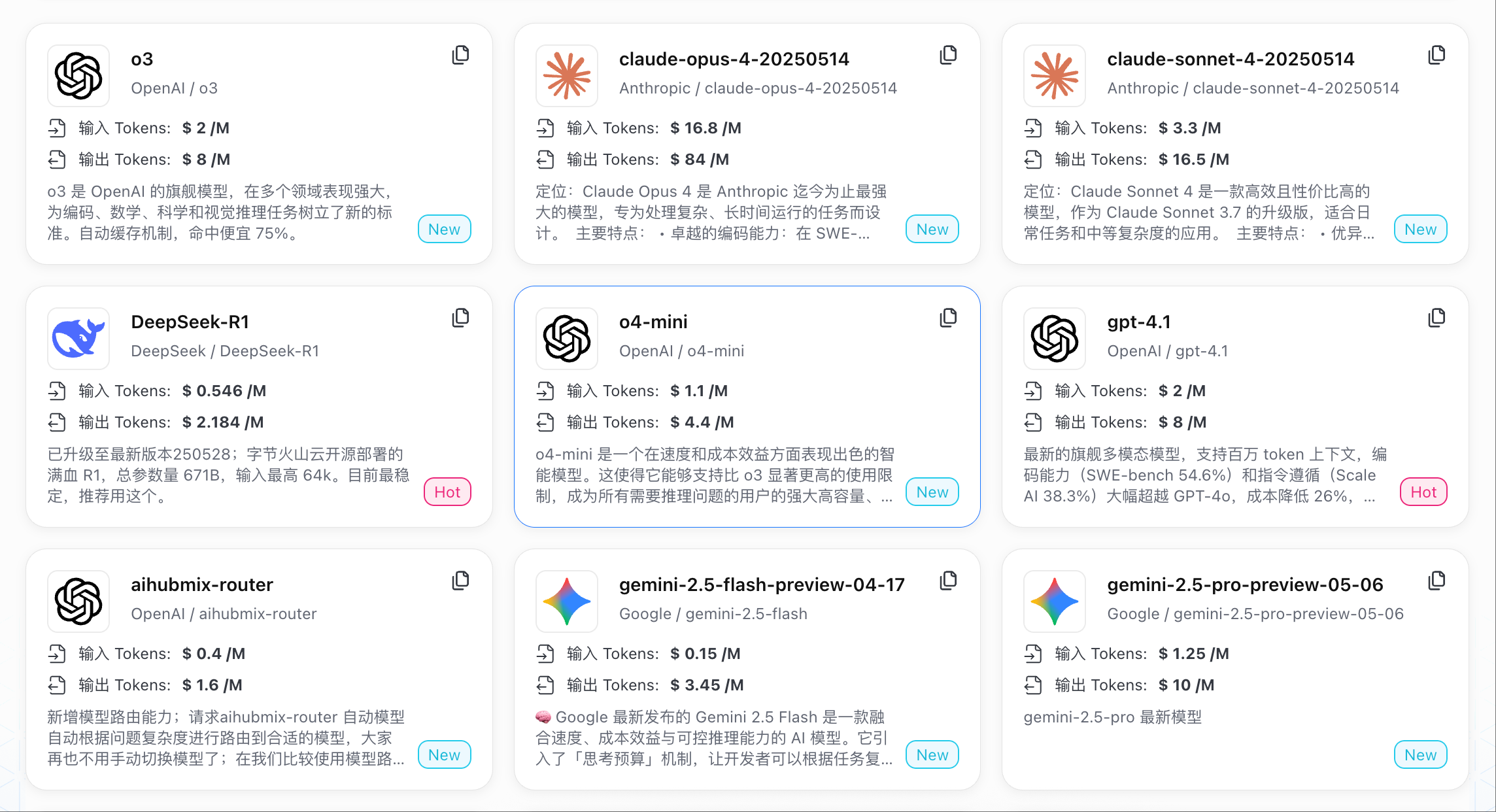Copy the o4-mini model name
The height and width of the screenshot is (812, 1496).
[x=948, y=318]
